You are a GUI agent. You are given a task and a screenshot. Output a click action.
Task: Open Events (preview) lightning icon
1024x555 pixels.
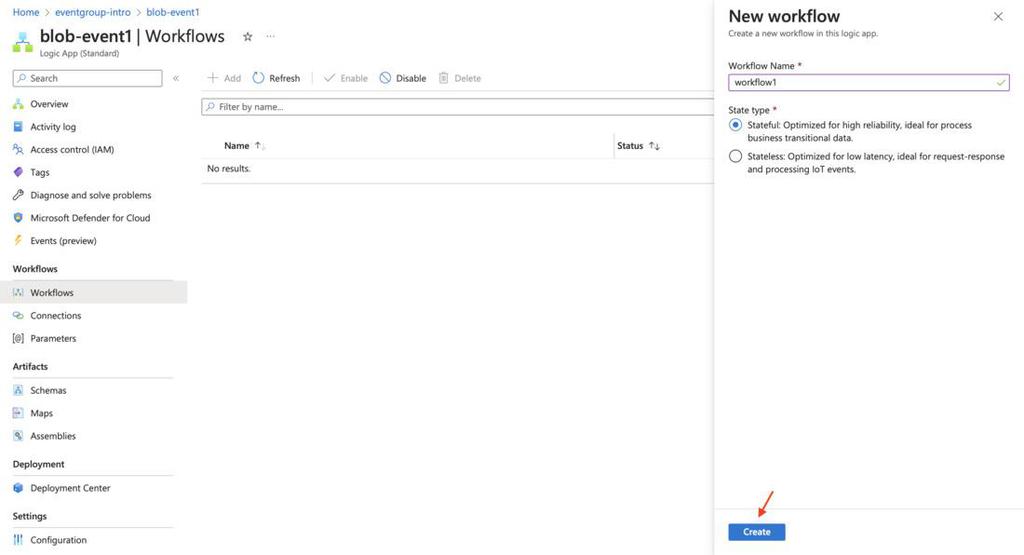tap(18, 241)
